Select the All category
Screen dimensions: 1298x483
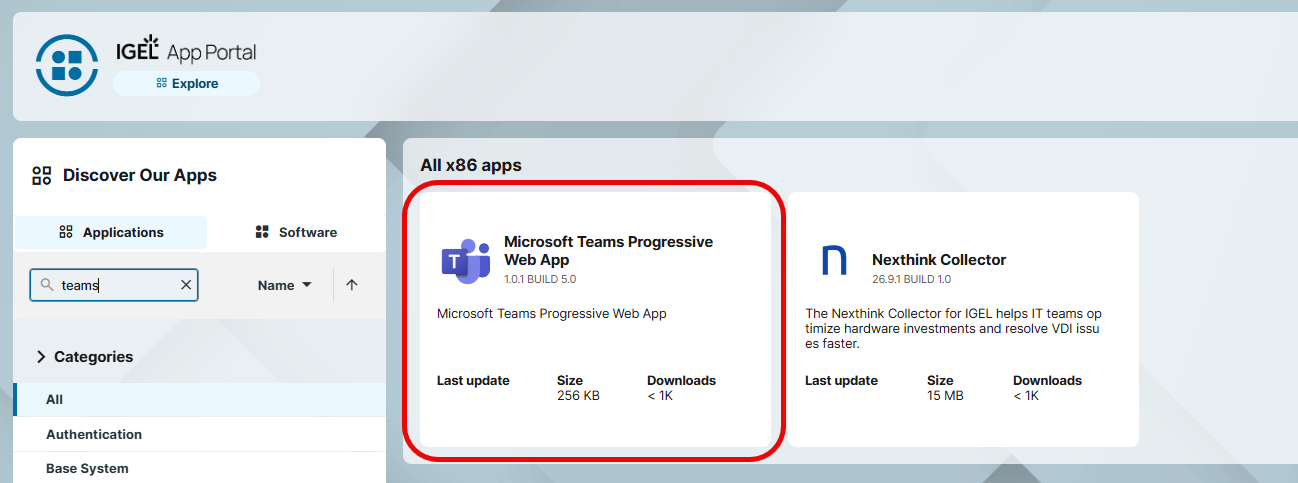200,399
